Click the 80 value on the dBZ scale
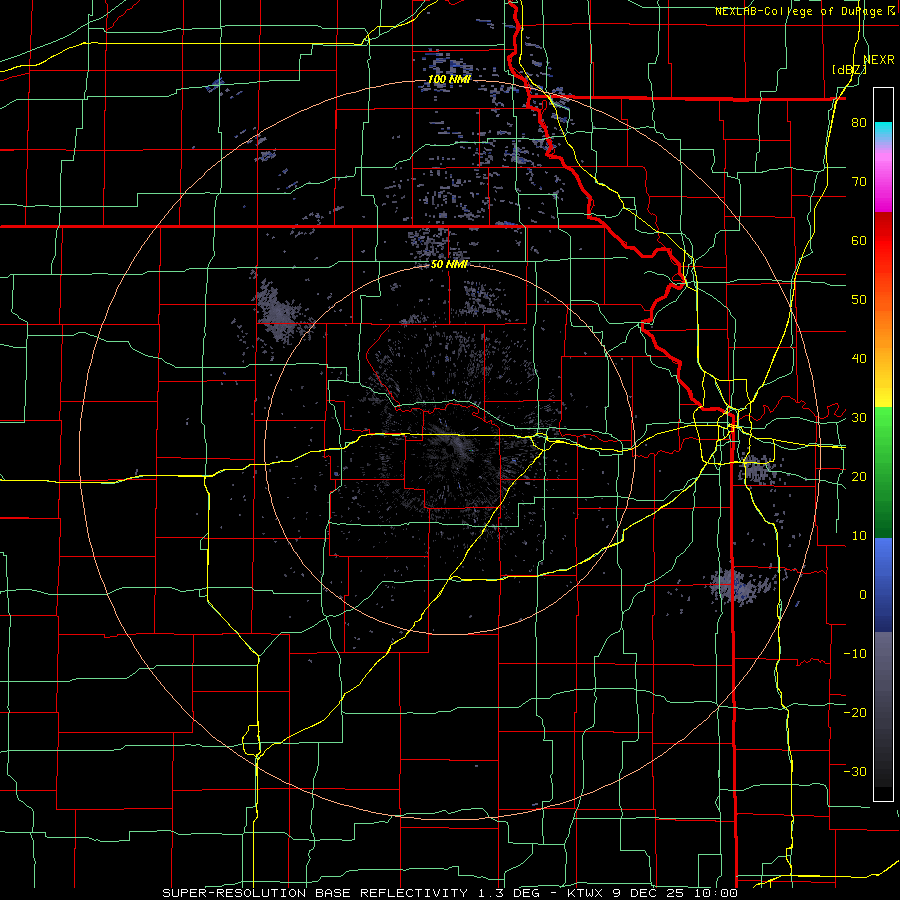The height and width of the screenshot is (900, 900). [x=859, y=123]
